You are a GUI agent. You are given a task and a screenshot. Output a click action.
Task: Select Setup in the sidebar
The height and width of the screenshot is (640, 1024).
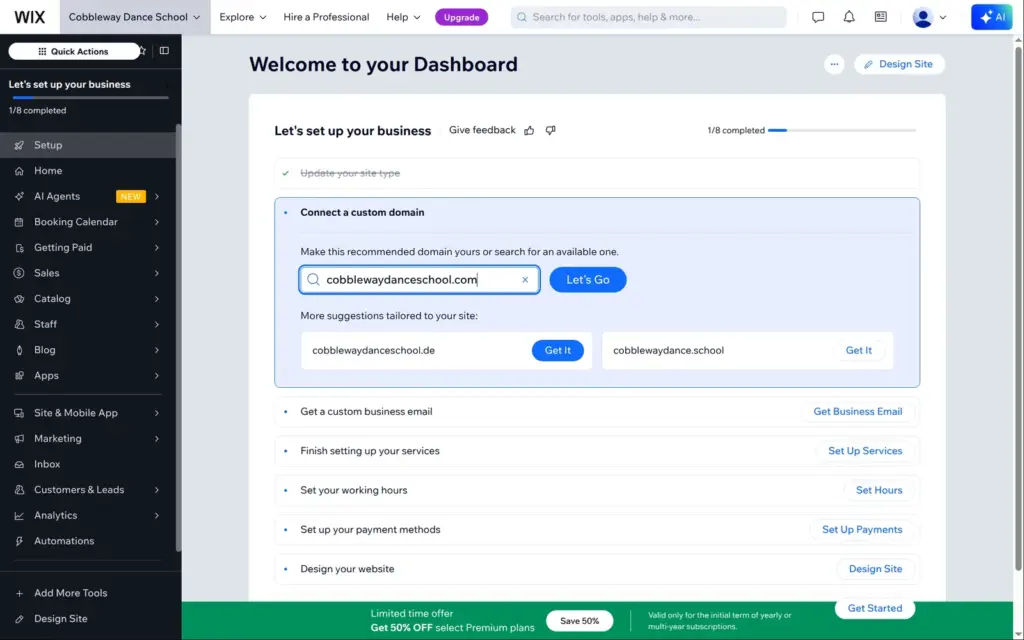pyautogui.click(x=88, y=145)
